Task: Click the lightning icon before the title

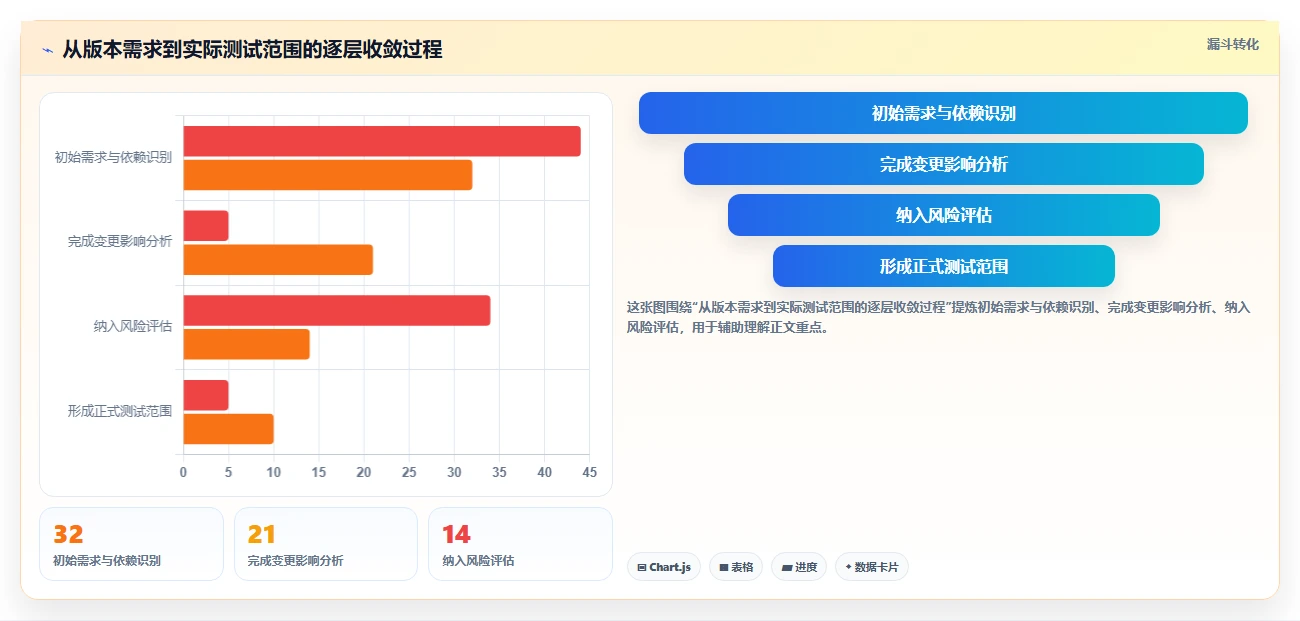Action: (47, 50)
